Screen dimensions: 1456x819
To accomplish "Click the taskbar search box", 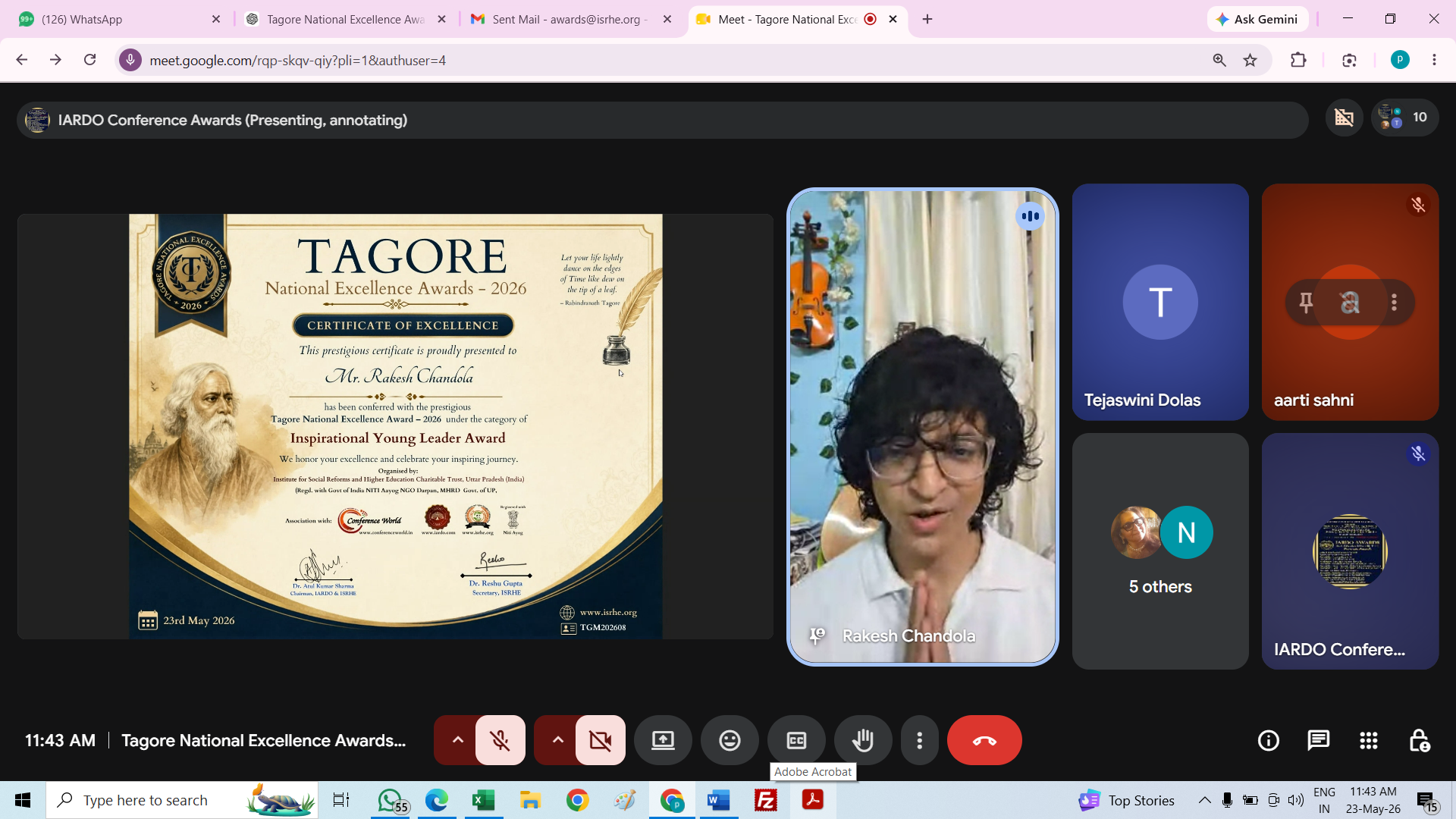I will 182,800.
